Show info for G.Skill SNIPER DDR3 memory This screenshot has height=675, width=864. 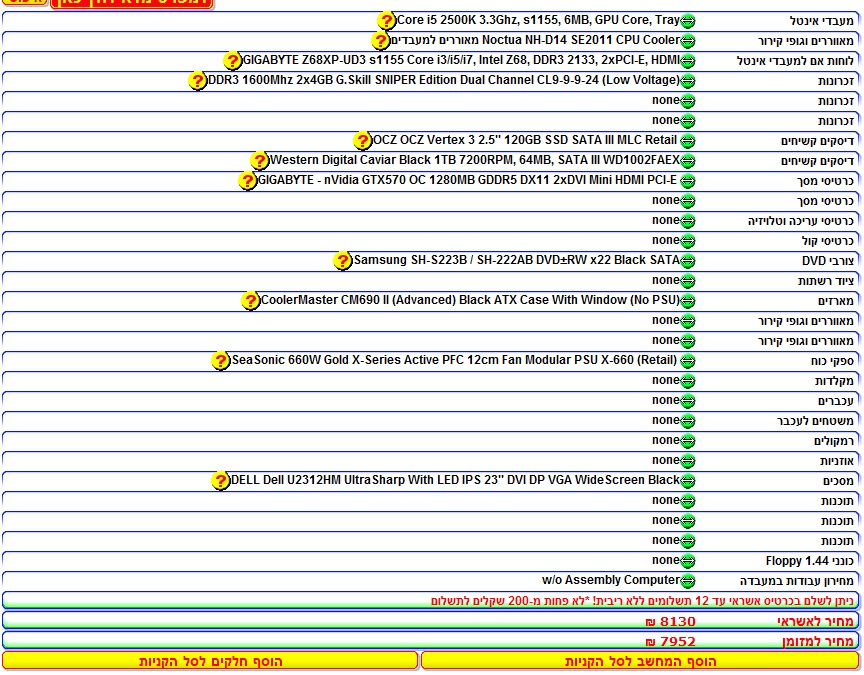tap(198, 81)
